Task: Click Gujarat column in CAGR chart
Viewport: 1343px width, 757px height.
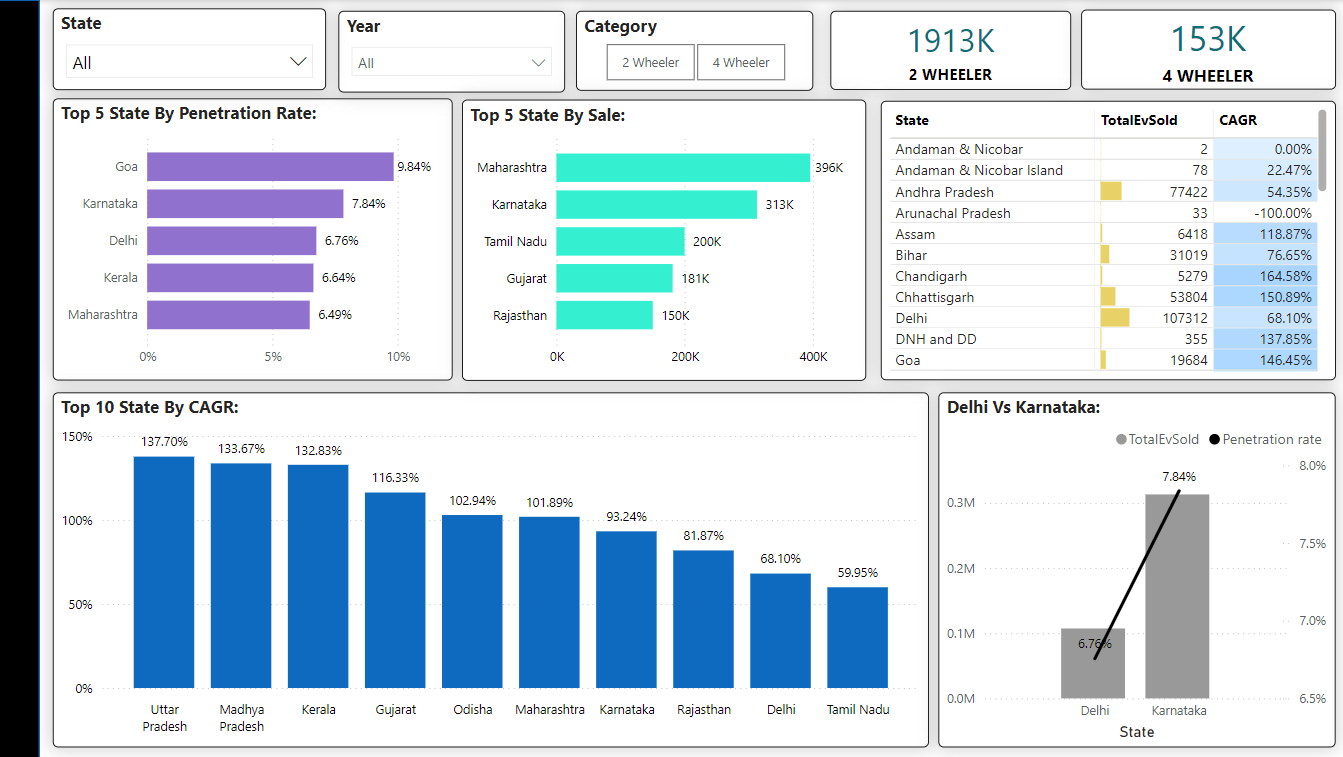Action: tap(395, 590)
